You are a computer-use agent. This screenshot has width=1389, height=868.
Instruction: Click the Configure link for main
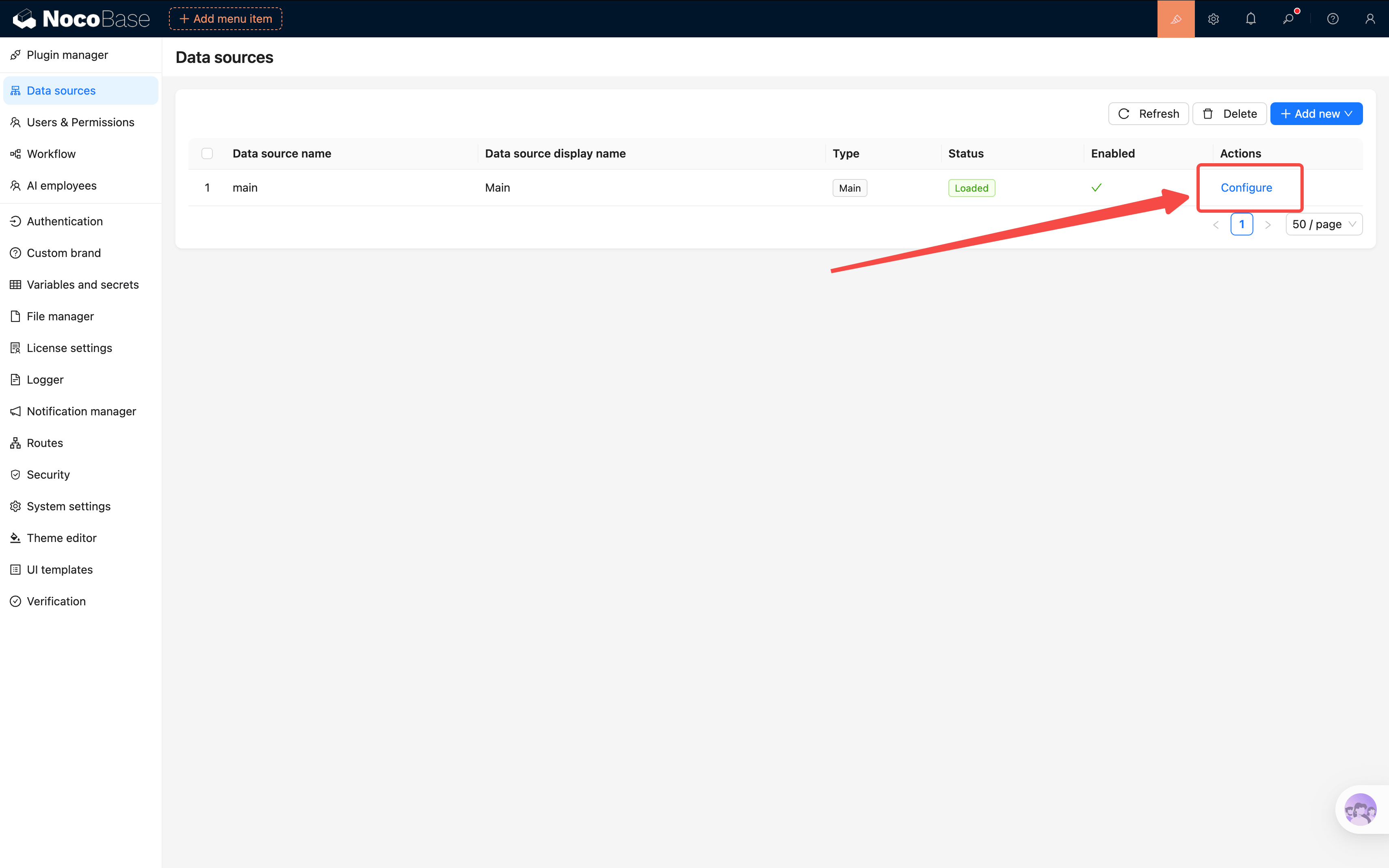click(1246, 188)
